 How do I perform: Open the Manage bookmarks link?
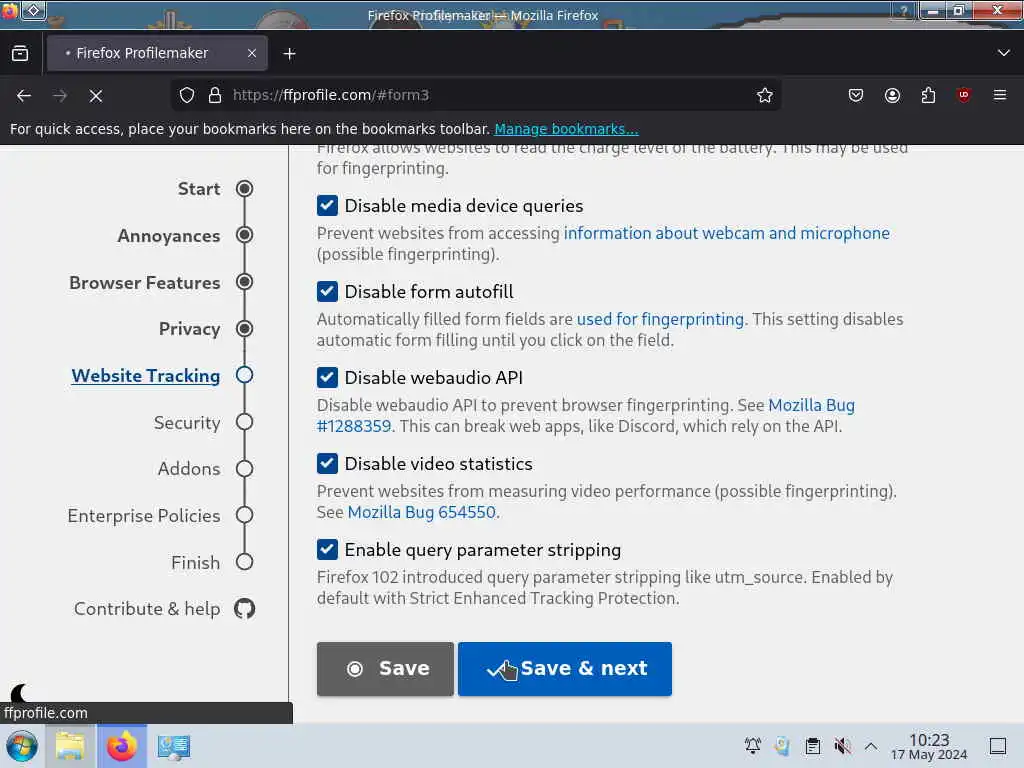click(x=566, y=129)
